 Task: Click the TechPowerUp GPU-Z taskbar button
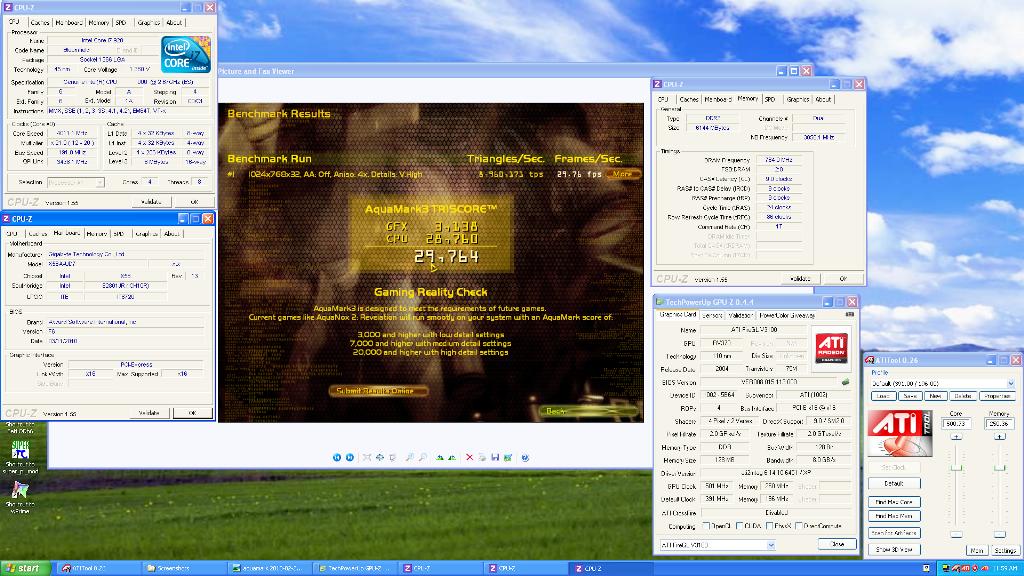(x=354, y=568)
